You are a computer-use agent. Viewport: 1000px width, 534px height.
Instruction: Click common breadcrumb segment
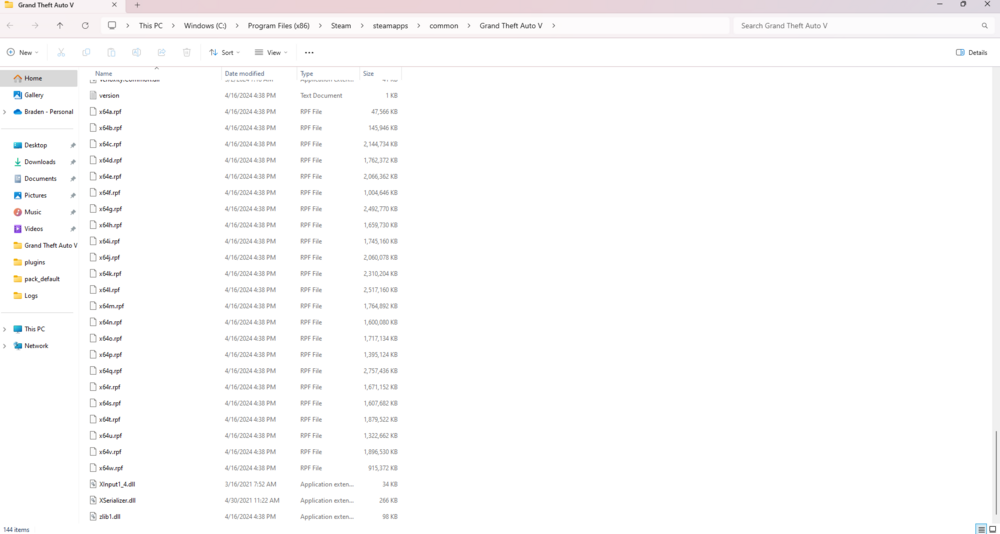pos(443,26)
